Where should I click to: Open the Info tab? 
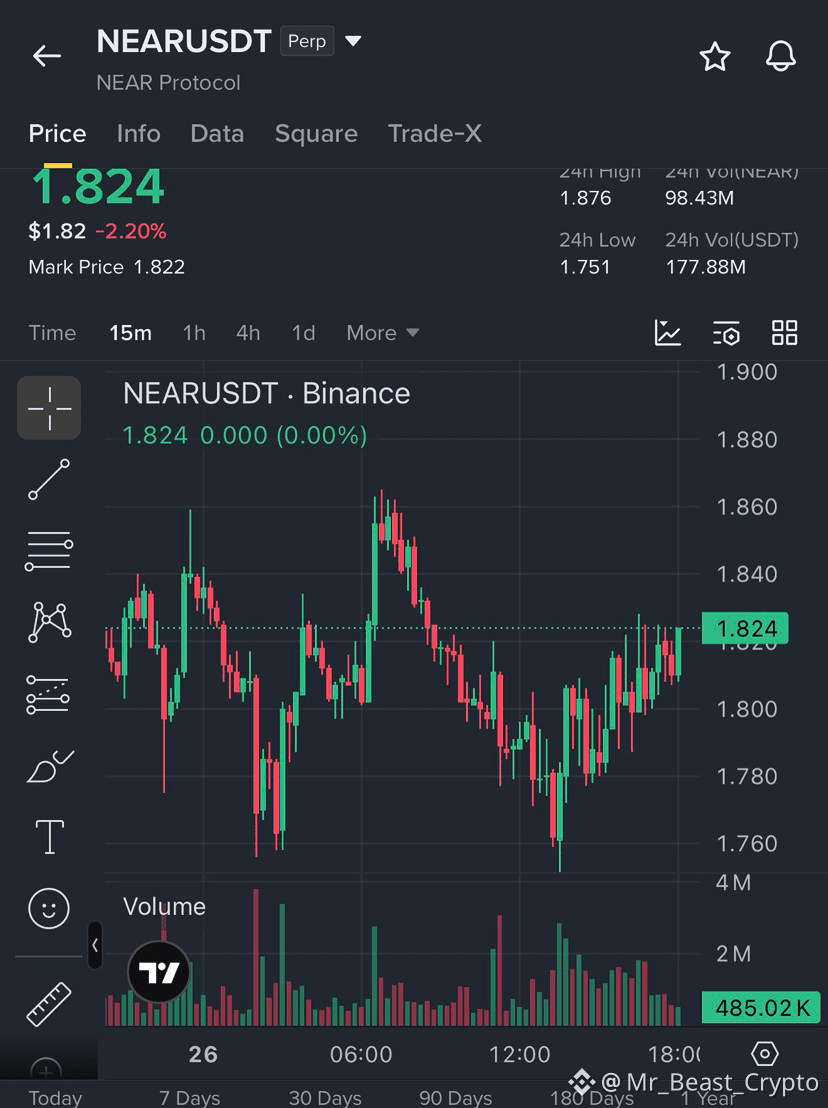coord(138,134)
